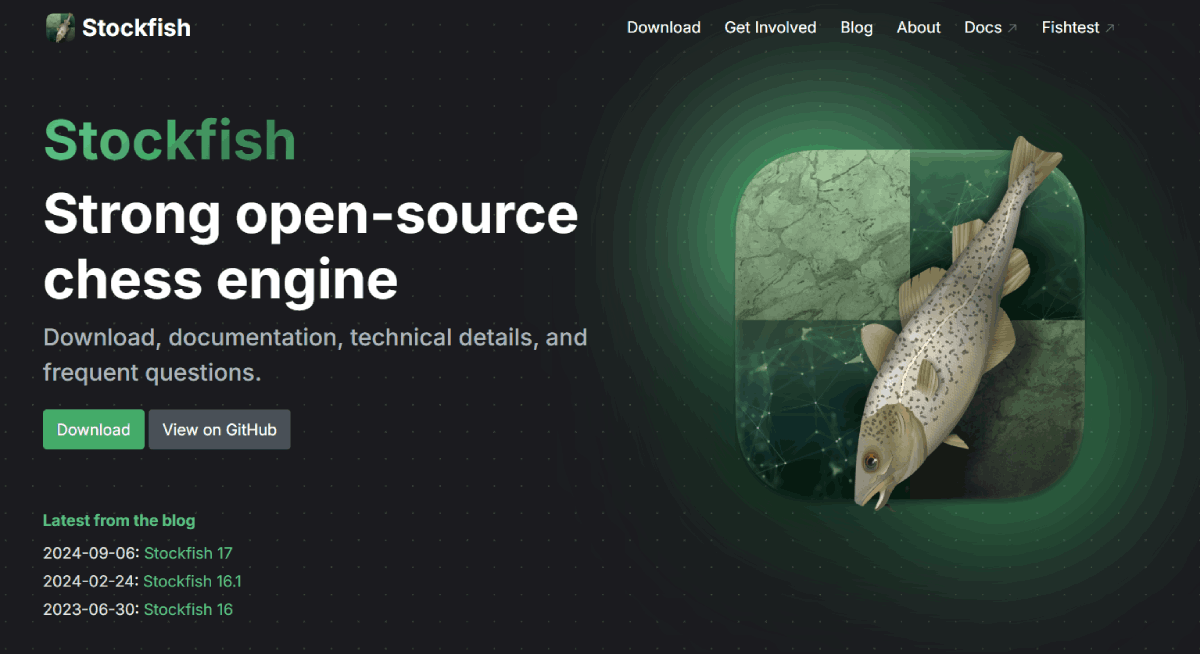Open the Stockfish 16 blog post link
The image size is (1200, 654).
point(188,609)
